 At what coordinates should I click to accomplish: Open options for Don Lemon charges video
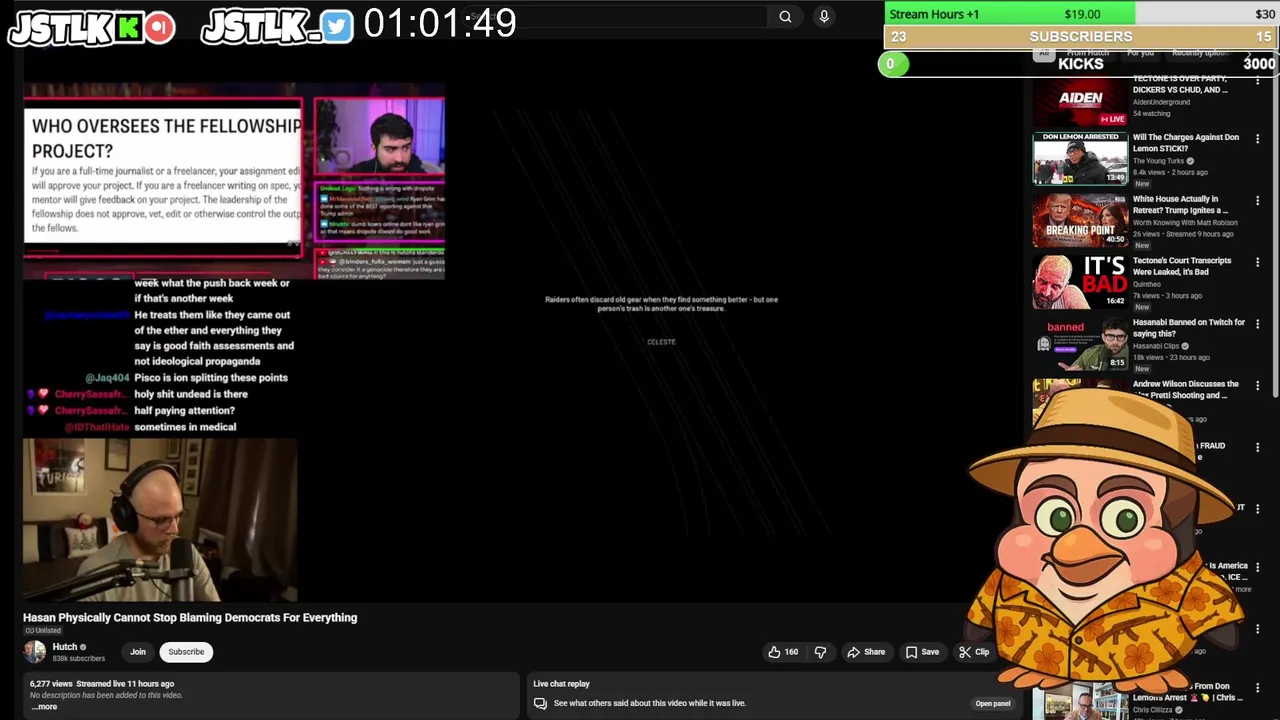tap(1257, 139)
